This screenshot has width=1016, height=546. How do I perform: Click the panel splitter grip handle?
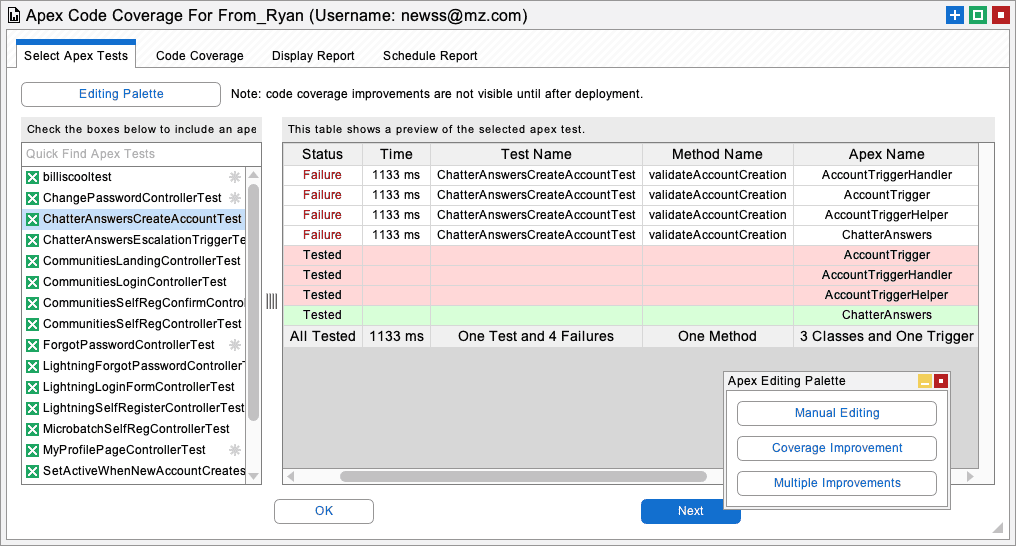[x=271, y=301]
